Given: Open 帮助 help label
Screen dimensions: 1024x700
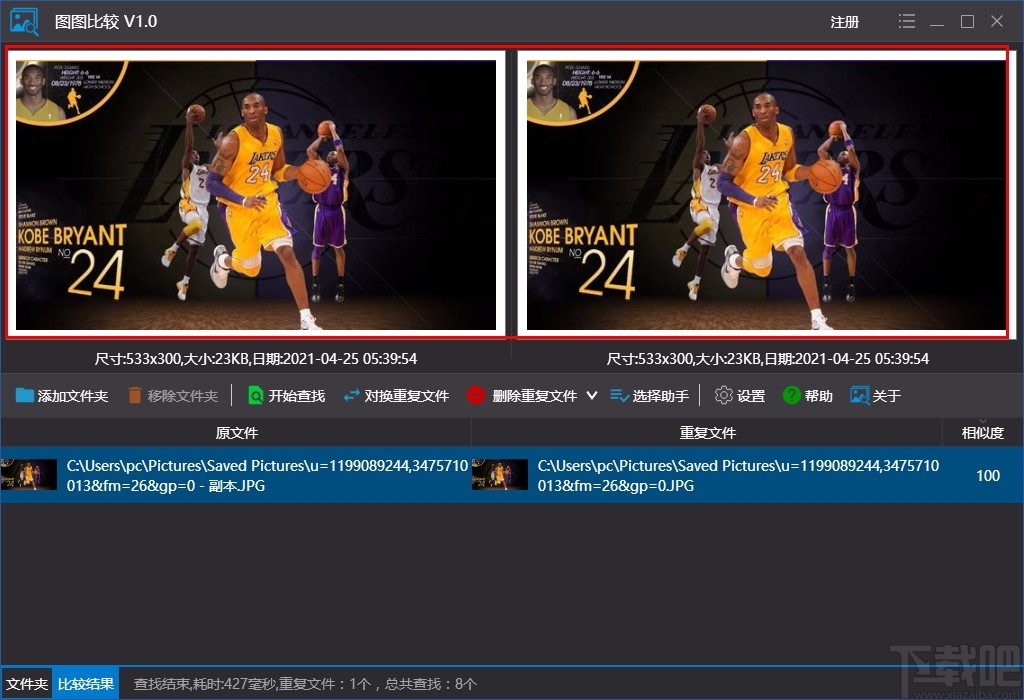Looking at the screenshot, I should (x=818, y=396).
